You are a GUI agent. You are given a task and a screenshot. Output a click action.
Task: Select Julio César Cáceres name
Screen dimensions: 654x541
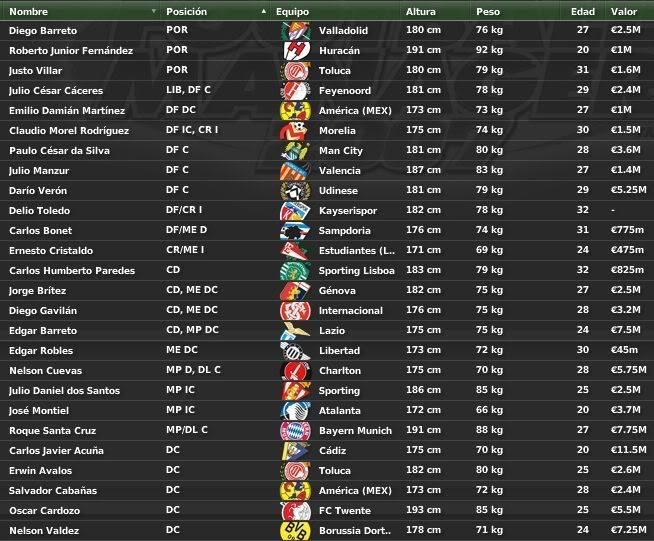coord(56,91)
